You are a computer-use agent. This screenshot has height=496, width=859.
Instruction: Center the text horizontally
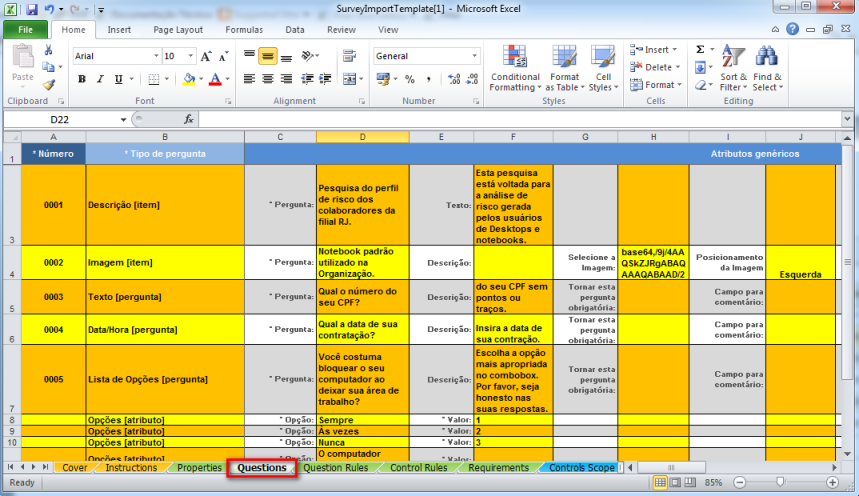267,79
